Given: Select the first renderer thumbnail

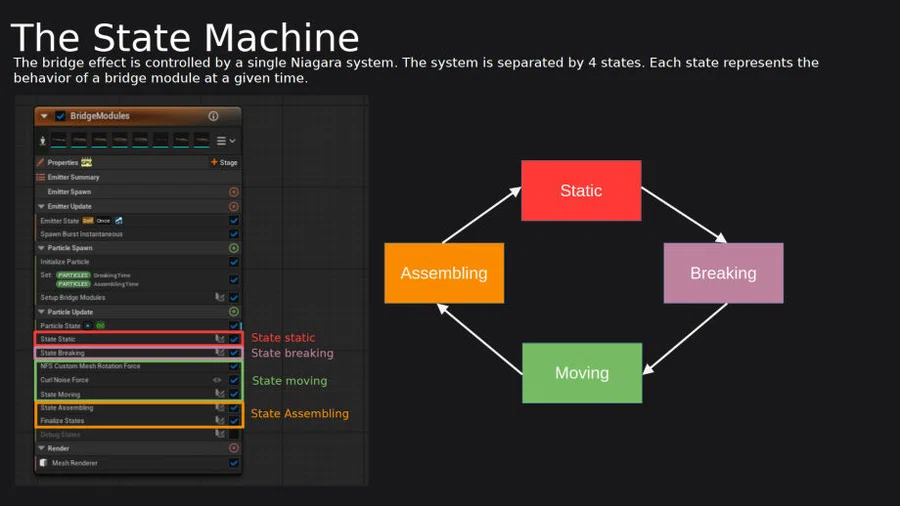Looking at the screenshot, I should [x=59, y=140].
